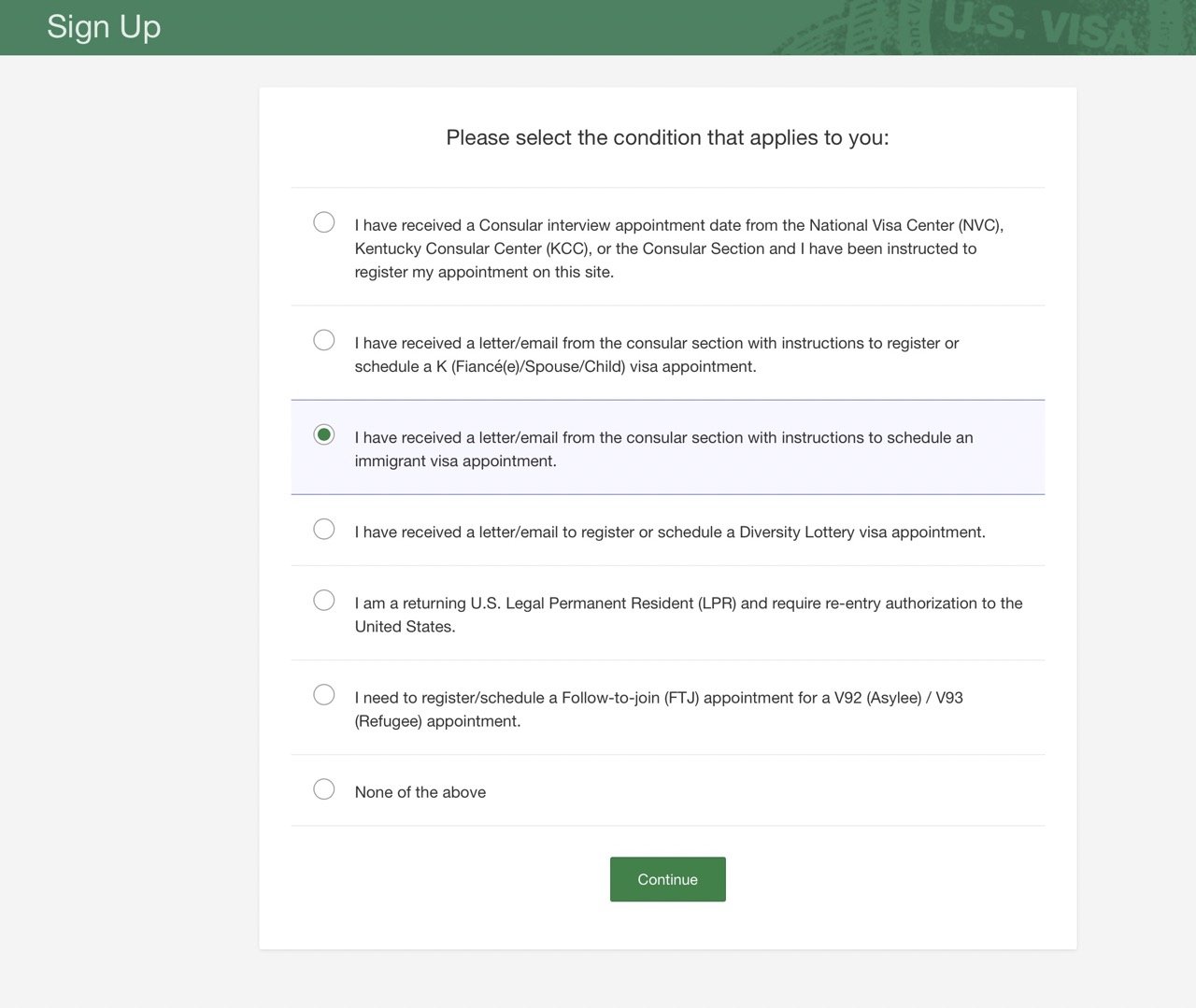Viewport: 1196px width, 1008px height.
Task: Click the 'None of the above' label text
Action: point(420,792)
